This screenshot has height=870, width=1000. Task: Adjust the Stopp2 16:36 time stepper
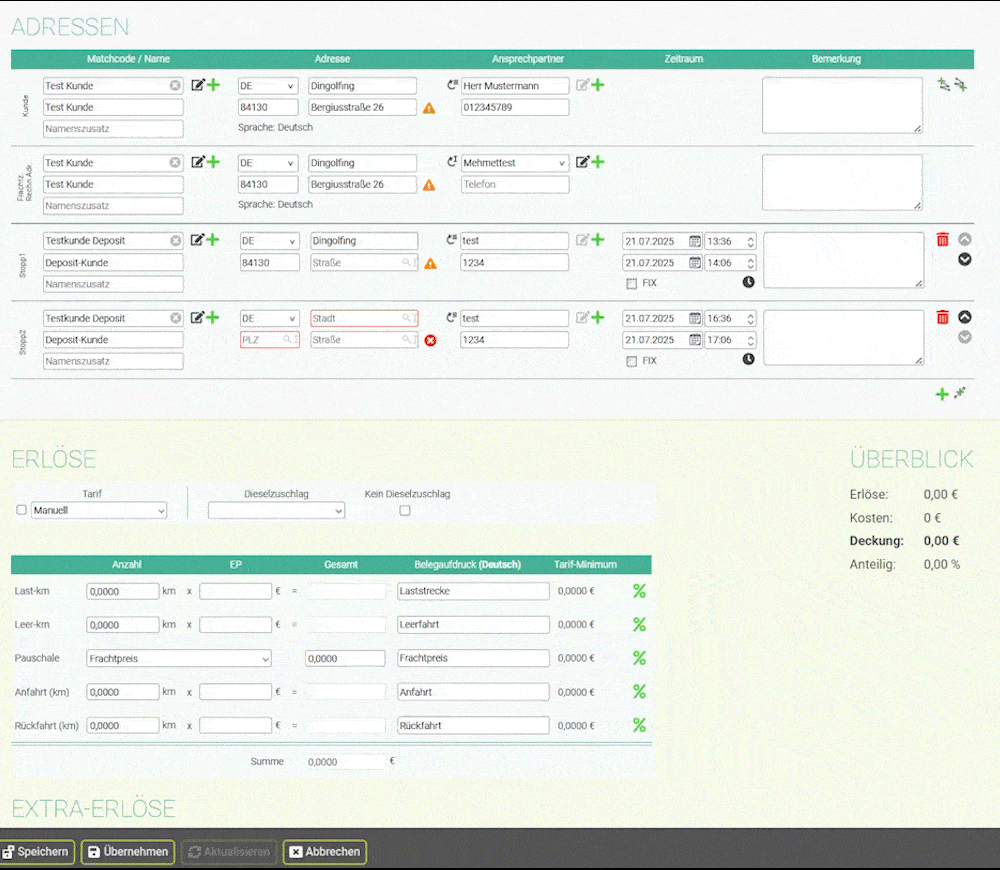tap(751, 318)
